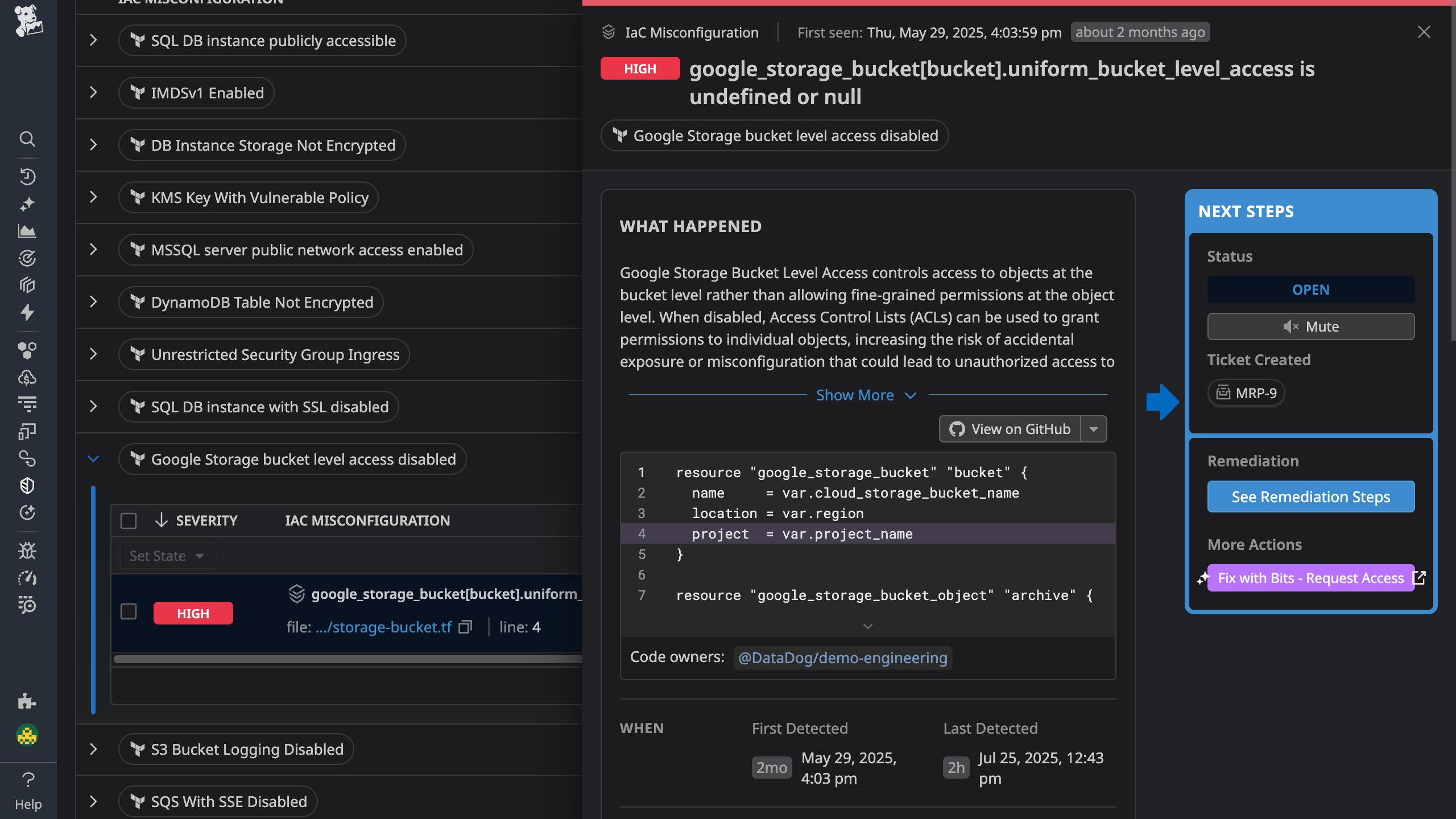Image resolution: width=1456 pixels, height=819 pixels.
Task: Open the Monitors sidebar icon
Action: point(27,258)
